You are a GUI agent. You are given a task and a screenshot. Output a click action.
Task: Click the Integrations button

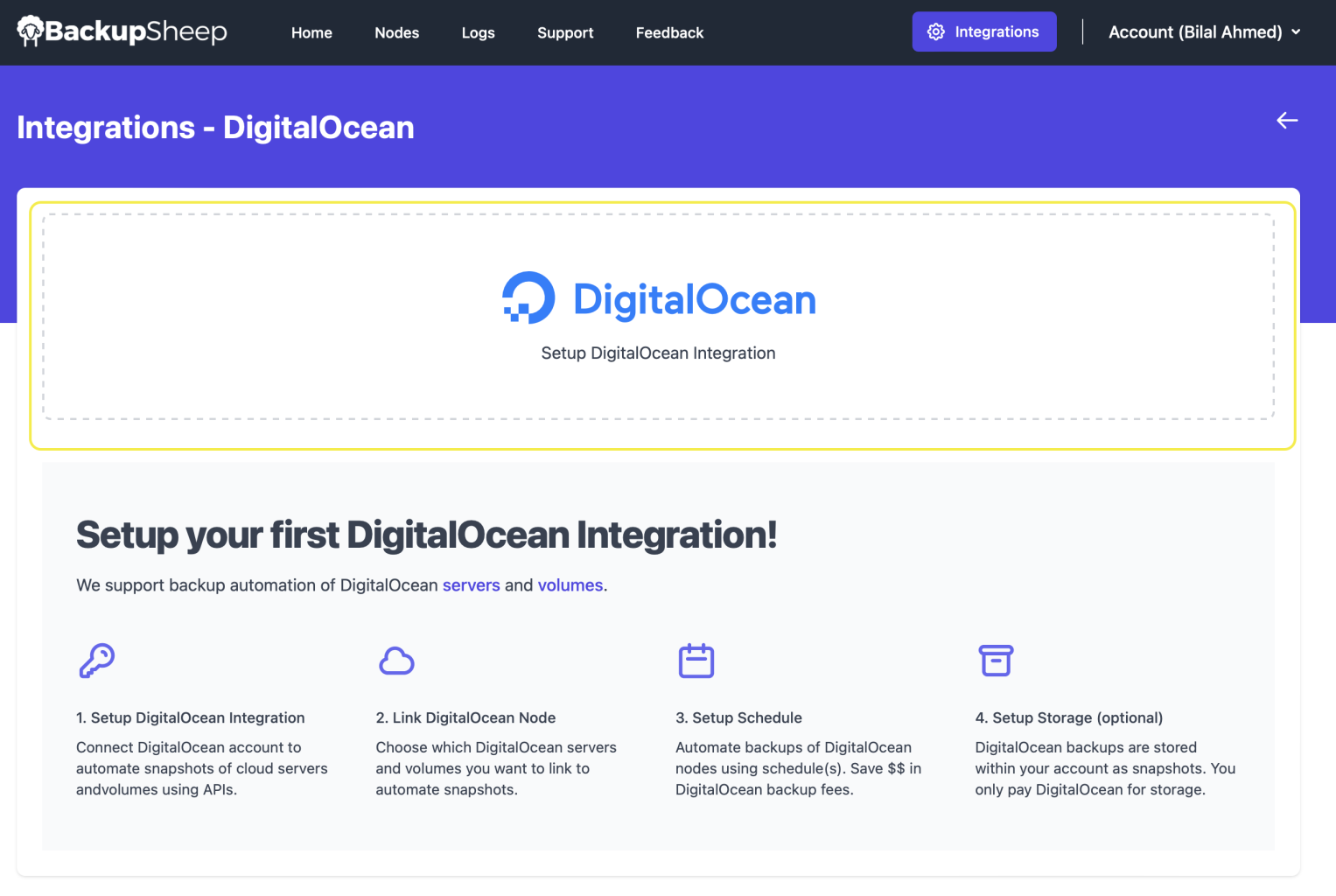pos(984,31)
